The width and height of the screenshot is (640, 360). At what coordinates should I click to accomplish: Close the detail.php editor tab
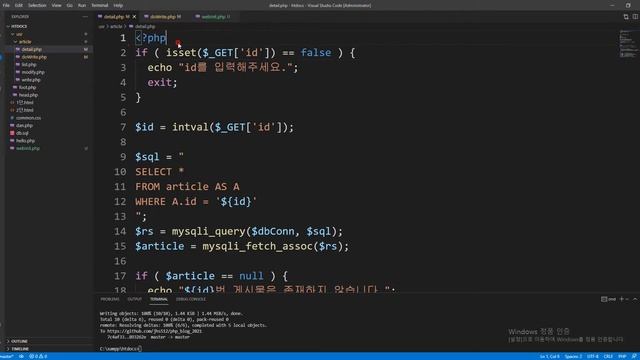pos(134,17)
